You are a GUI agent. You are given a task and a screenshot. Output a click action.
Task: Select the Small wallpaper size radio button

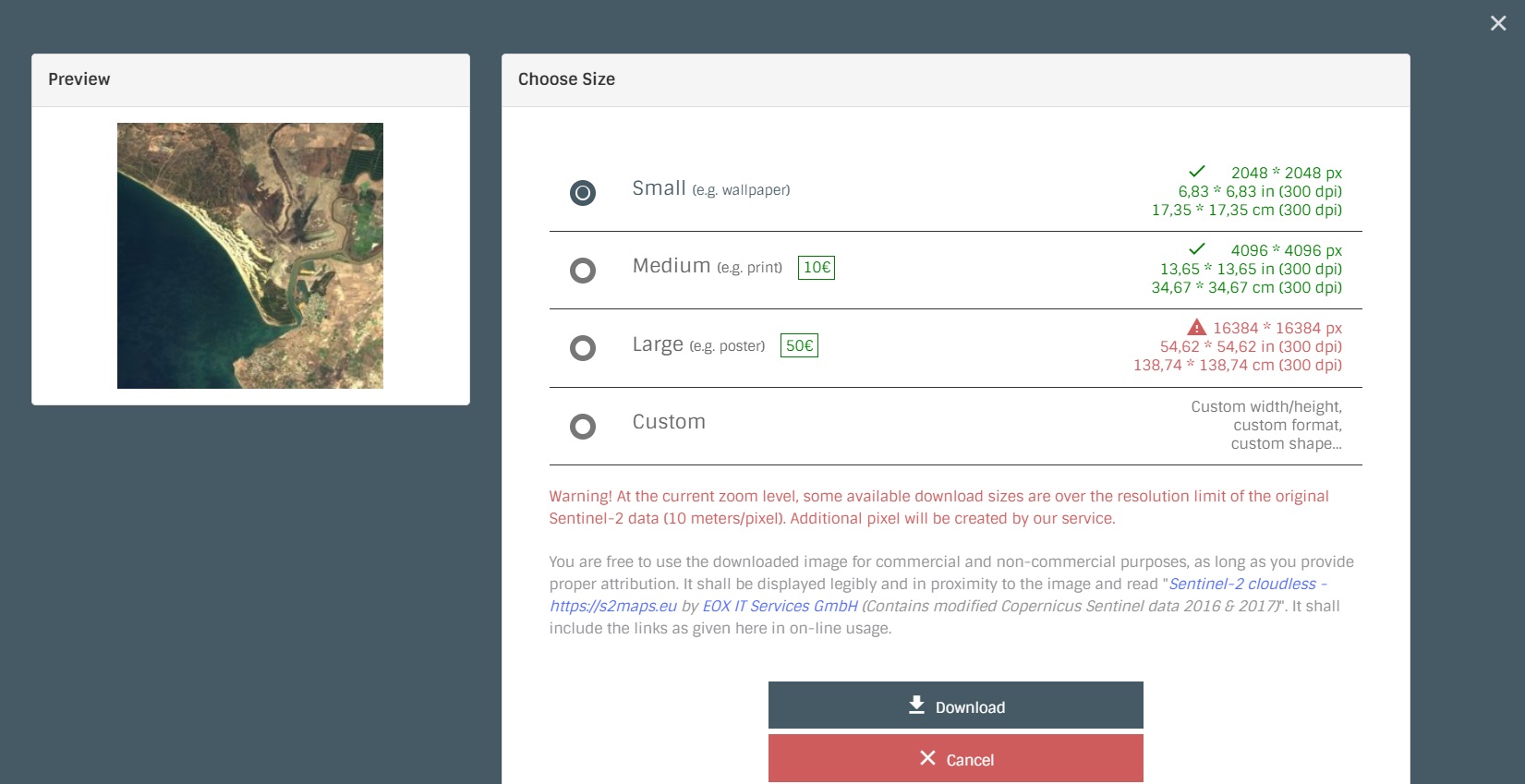coord(582,193)
